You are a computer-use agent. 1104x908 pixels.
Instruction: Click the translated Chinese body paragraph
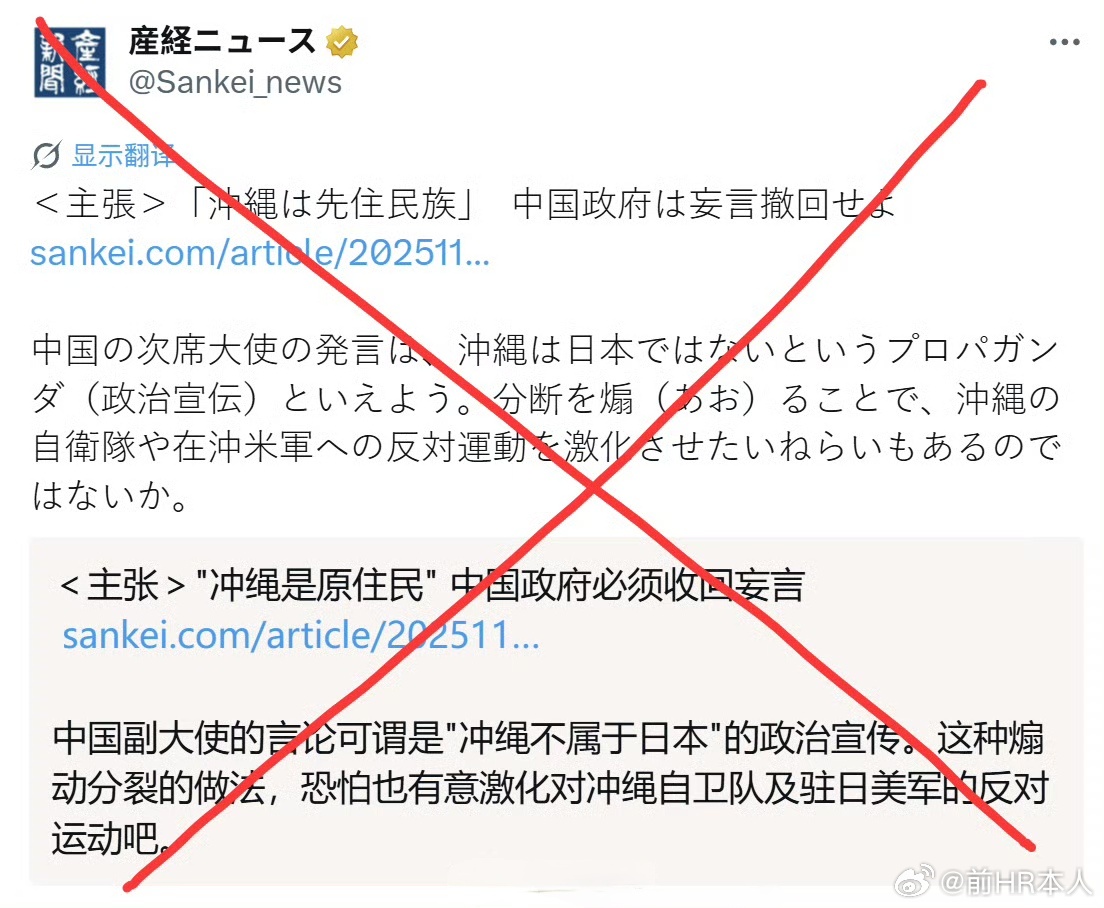coord(551,788)
